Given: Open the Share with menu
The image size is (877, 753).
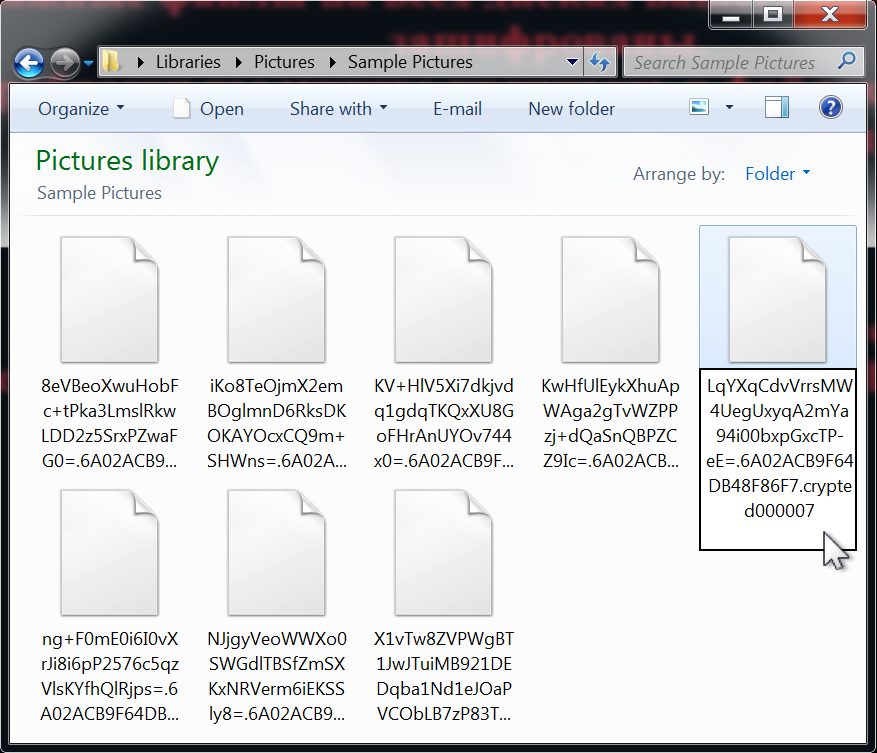Looking at the screenshot, I should 338,109.
